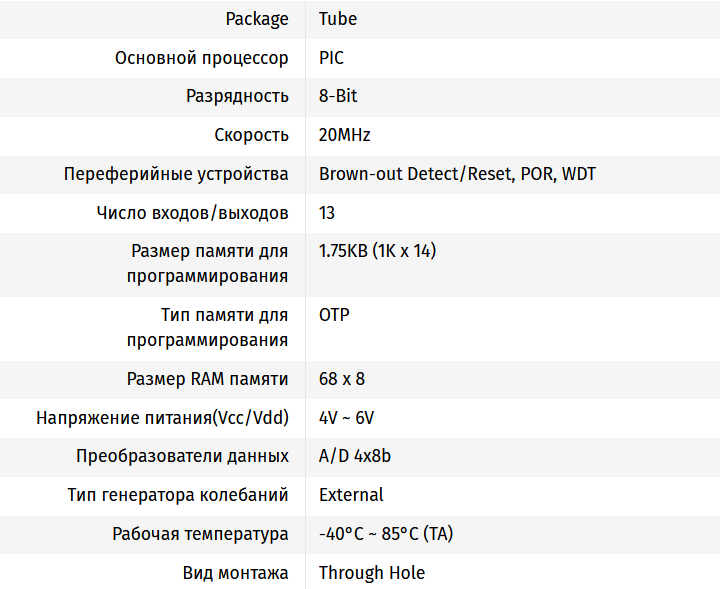The height and width of the screenshot is (589, 720).
Task: Select the "Through Hole" mounting value
Action: coord(372,573)
